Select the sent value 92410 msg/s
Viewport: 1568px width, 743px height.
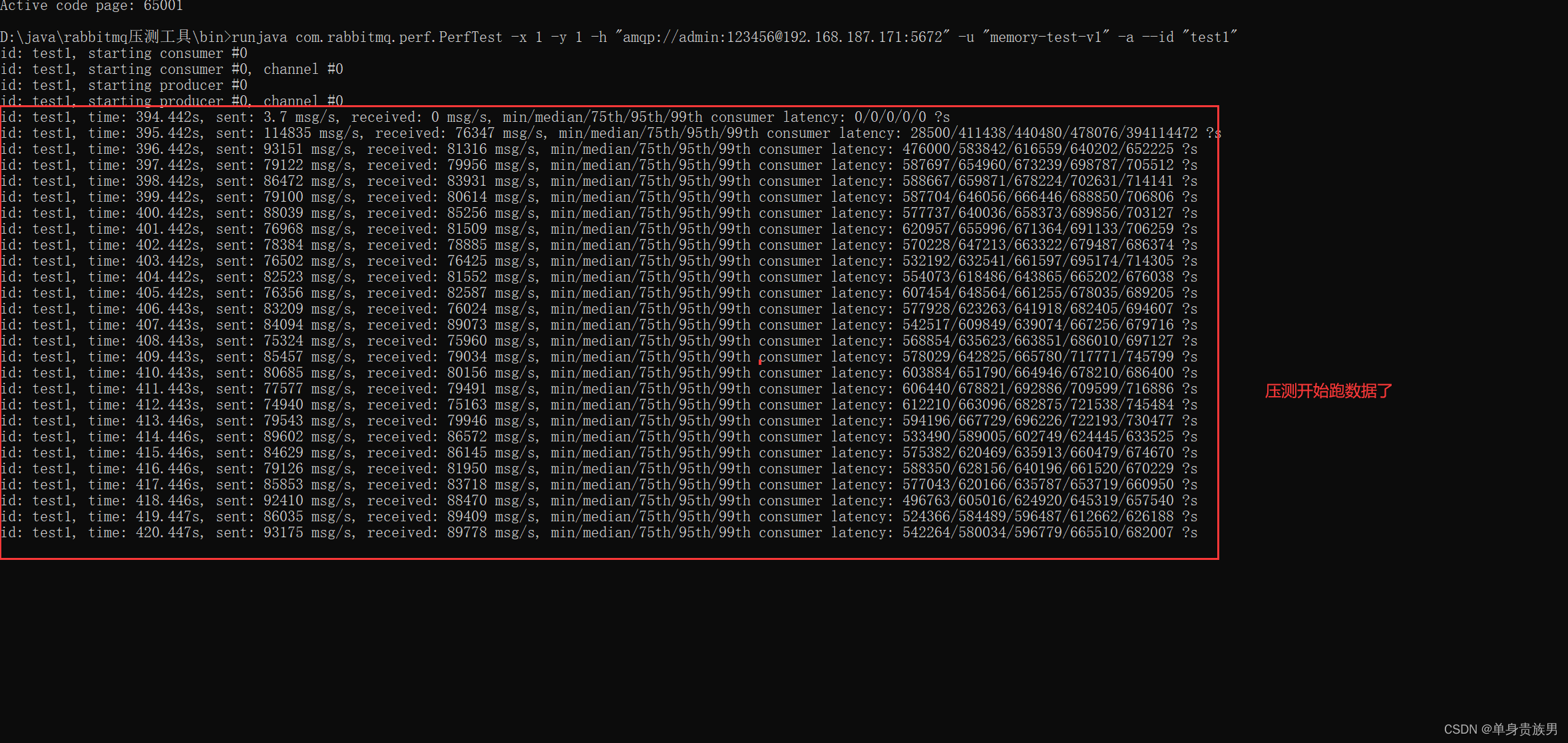(308, 501)
